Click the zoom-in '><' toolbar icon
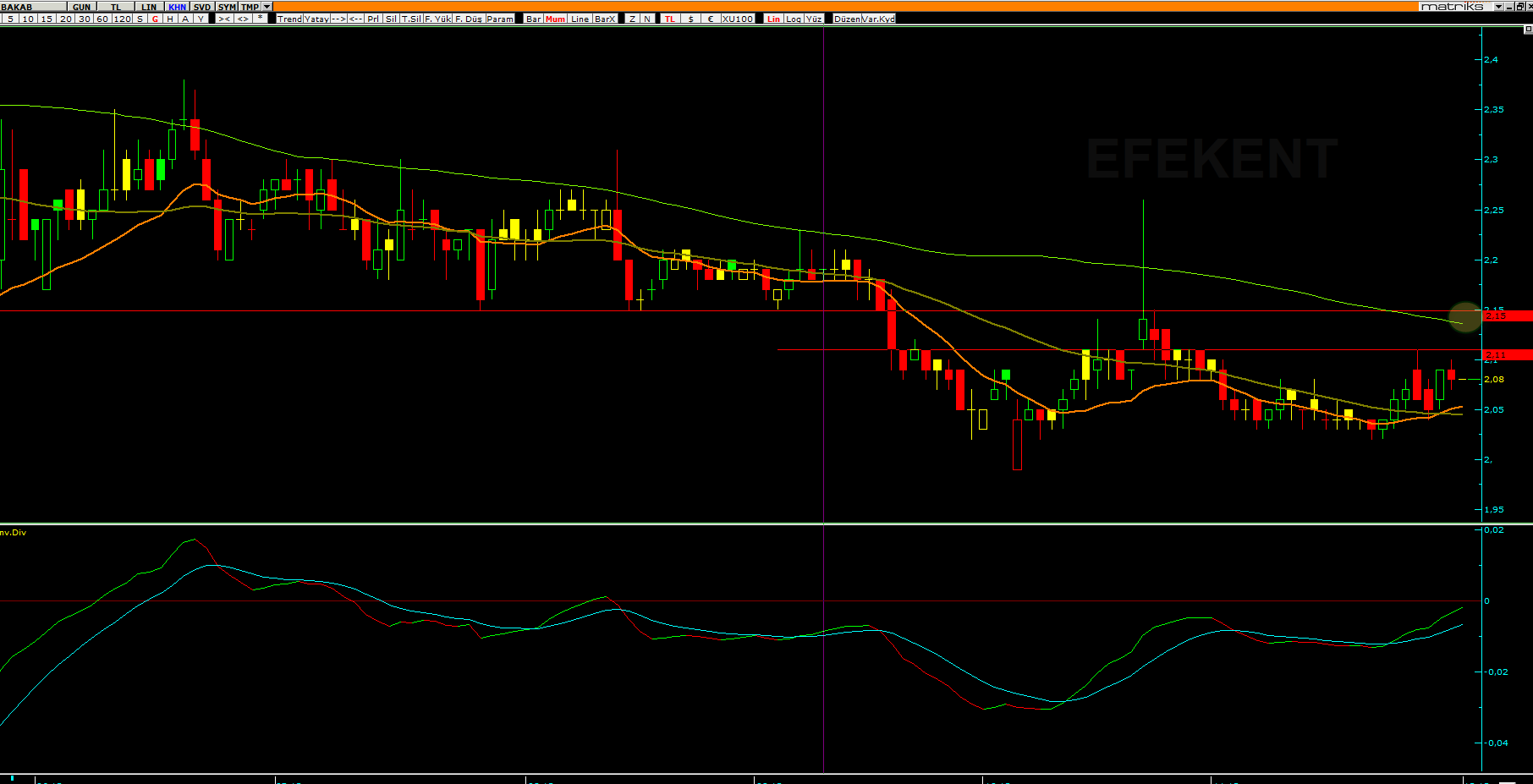 tap(224, 19)
